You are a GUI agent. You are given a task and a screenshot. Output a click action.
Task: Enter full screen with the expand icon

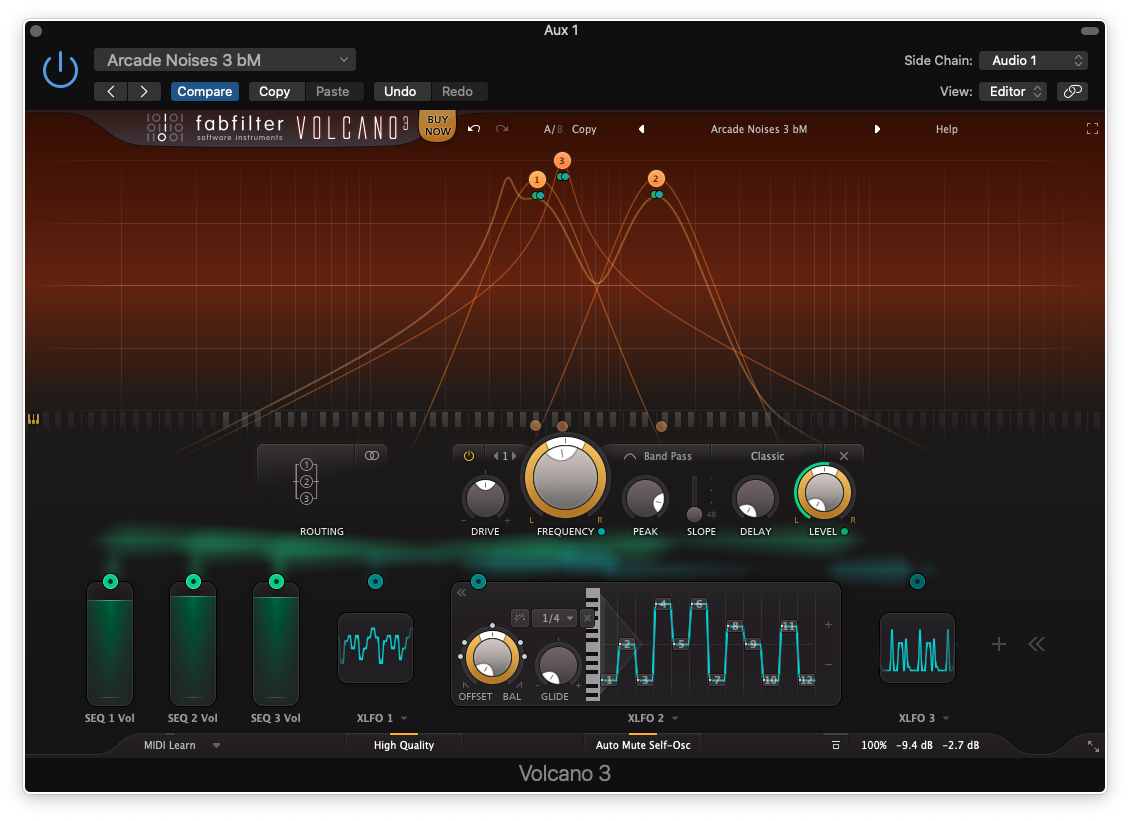[x=1092, y=129]
